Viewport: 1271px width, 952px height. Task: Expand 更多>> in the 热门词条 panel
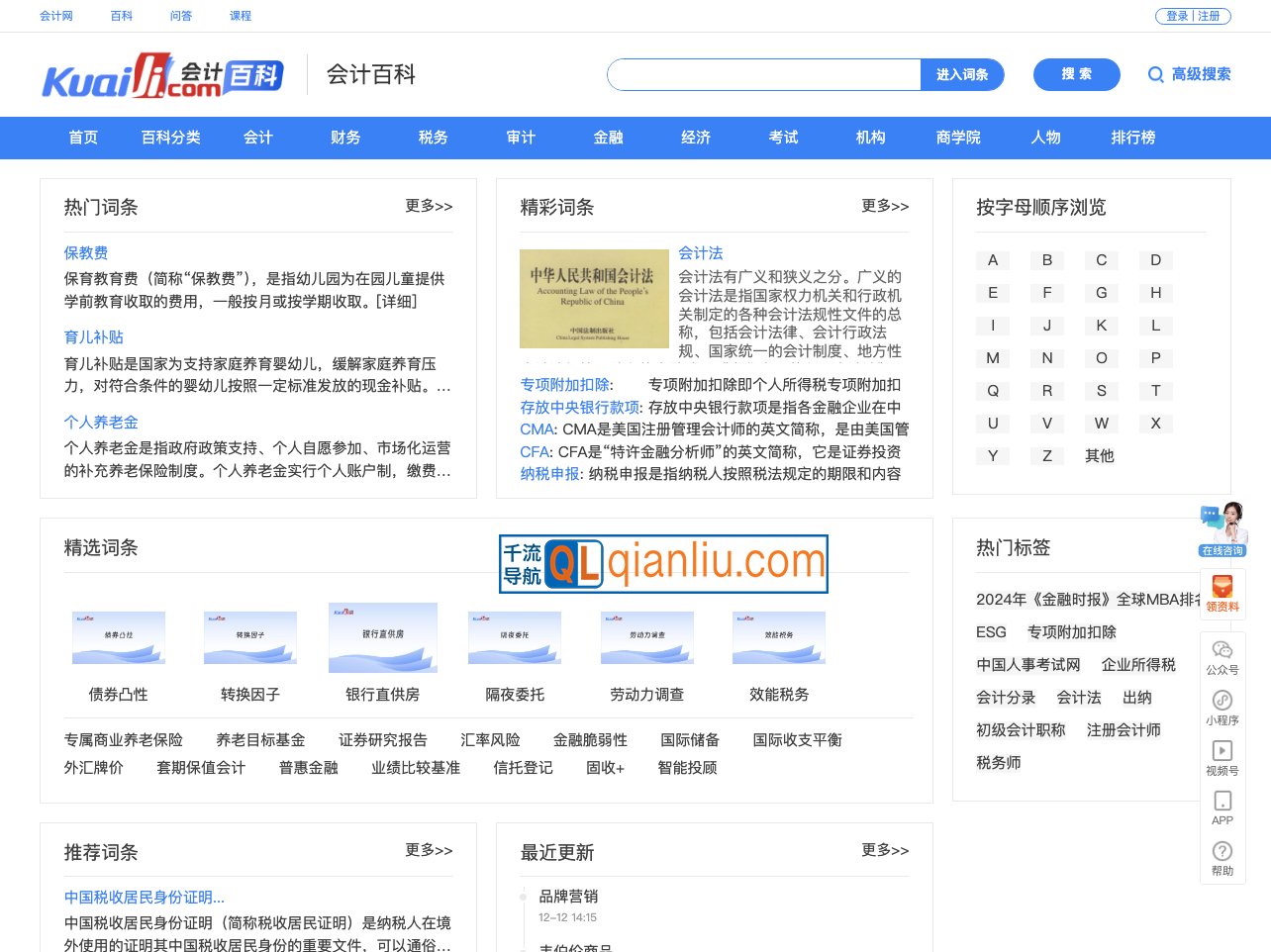coord(428,207)
